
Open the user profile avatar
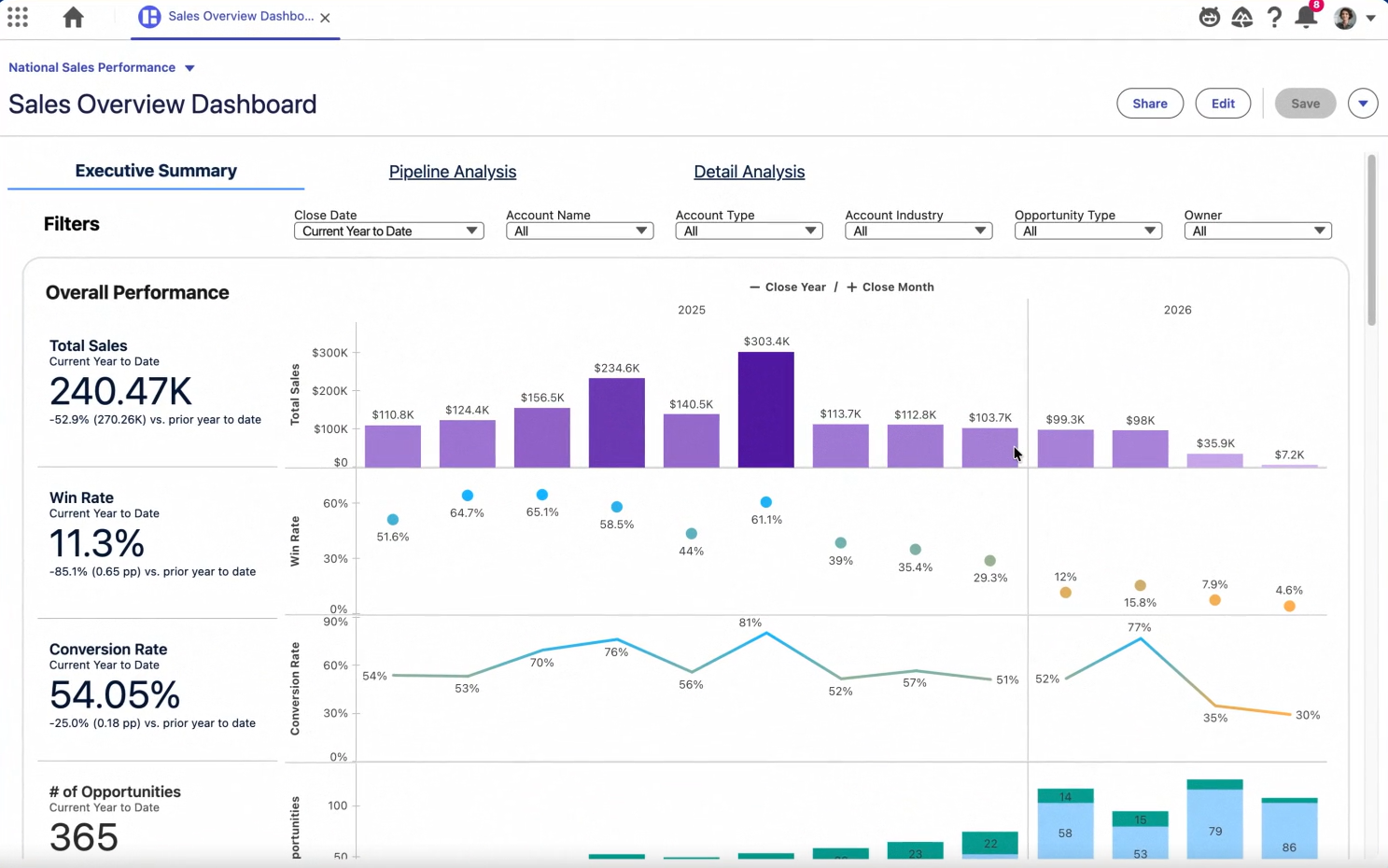[1345, 17]
